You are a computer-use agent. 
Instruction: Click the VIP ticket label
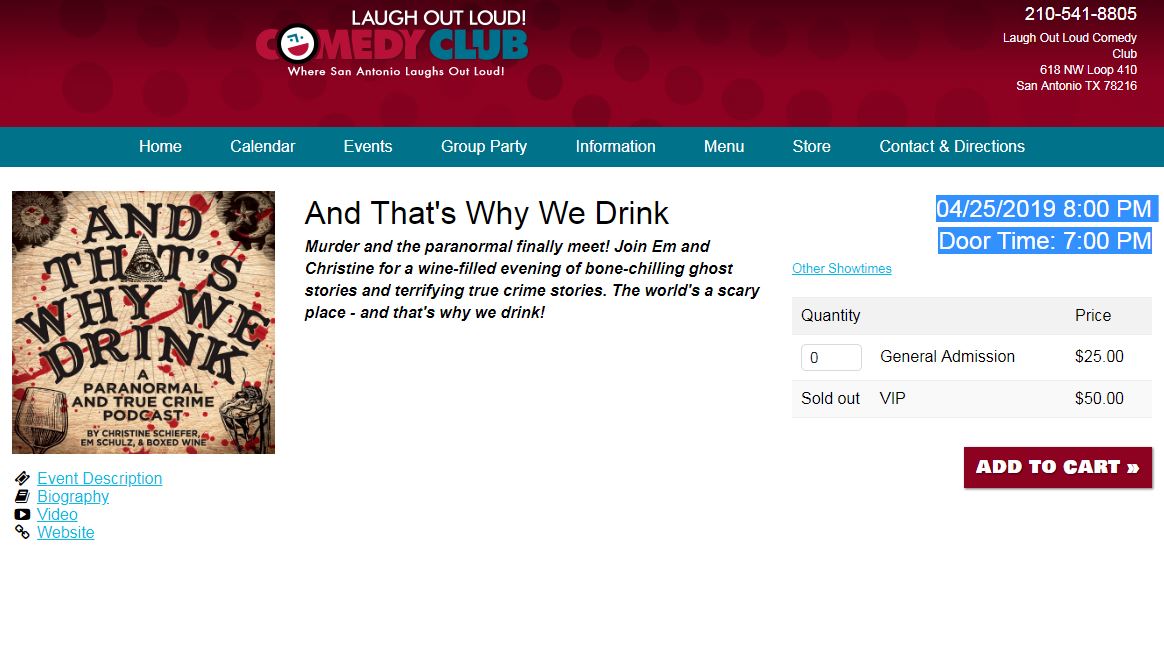[892, 398]
